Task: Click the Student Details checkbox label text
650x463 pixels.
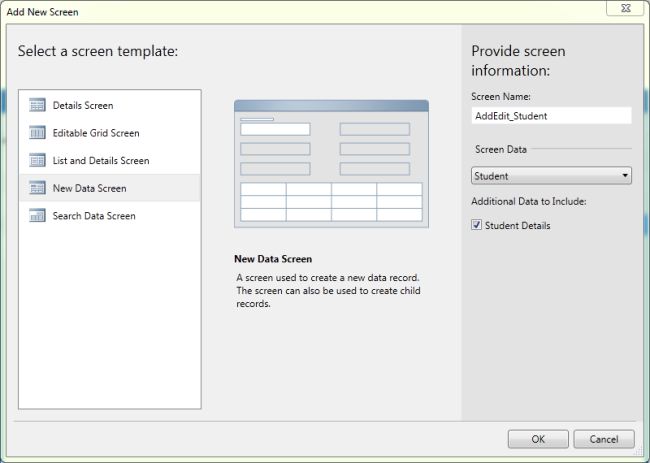Action: click(518, 225)
